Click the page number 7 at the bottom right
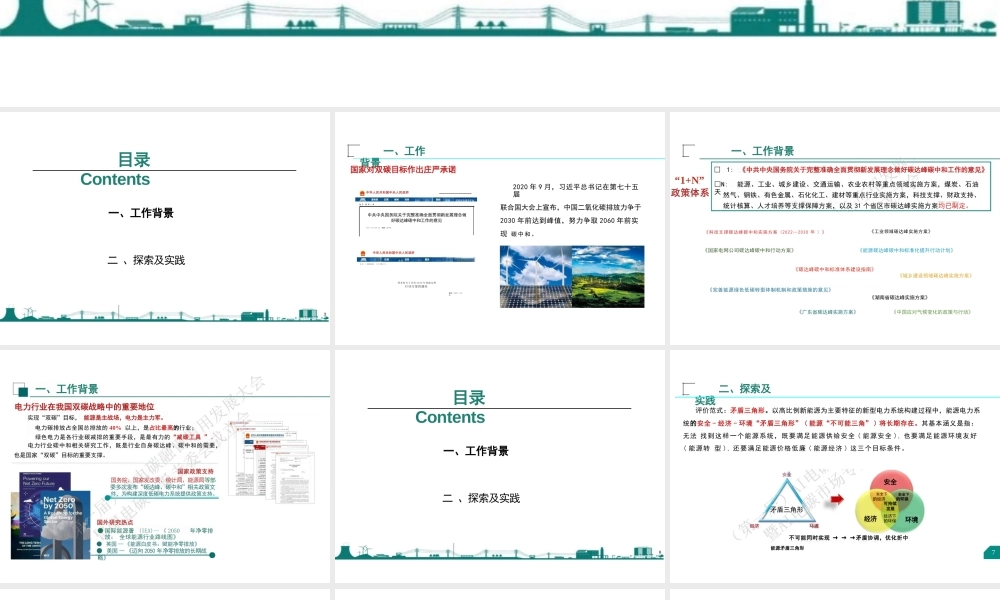 [993, 552]
